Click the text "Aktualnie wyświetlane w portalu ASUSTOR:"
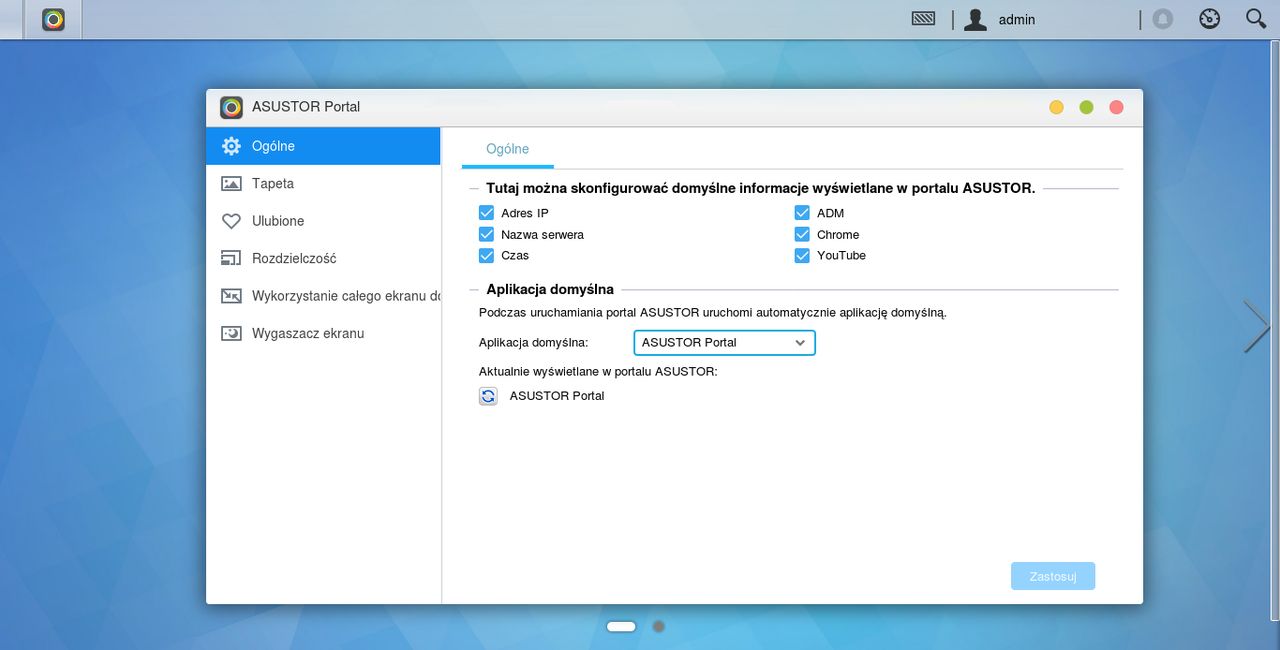Screen dimensions: 1280x650 pos(598,371)
